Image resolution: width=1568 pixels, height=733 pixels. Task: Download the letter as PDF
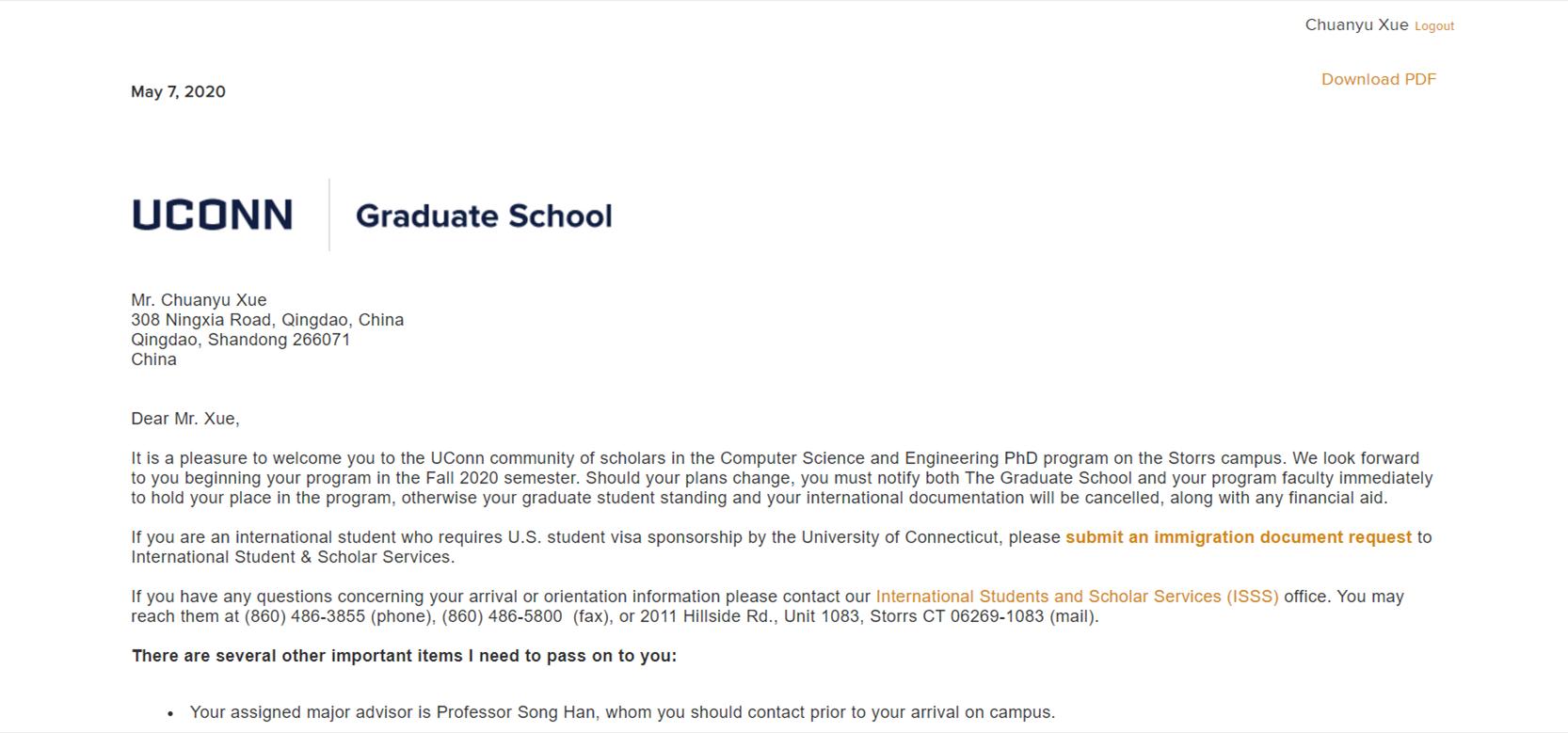pos(1378,79)
